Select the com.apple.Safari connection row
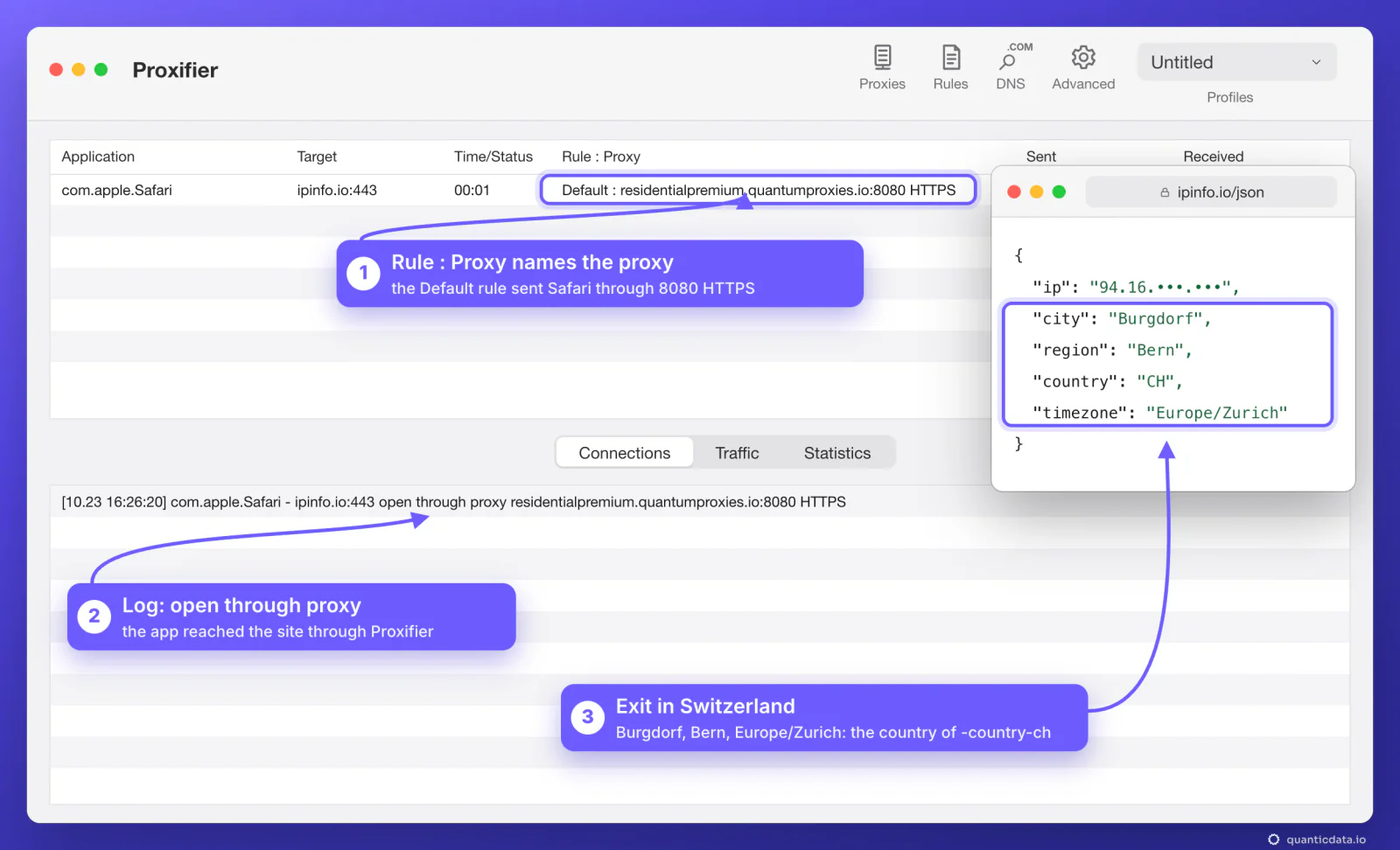The width and height of the screenshot is (1400, 850). pos(521,190)
